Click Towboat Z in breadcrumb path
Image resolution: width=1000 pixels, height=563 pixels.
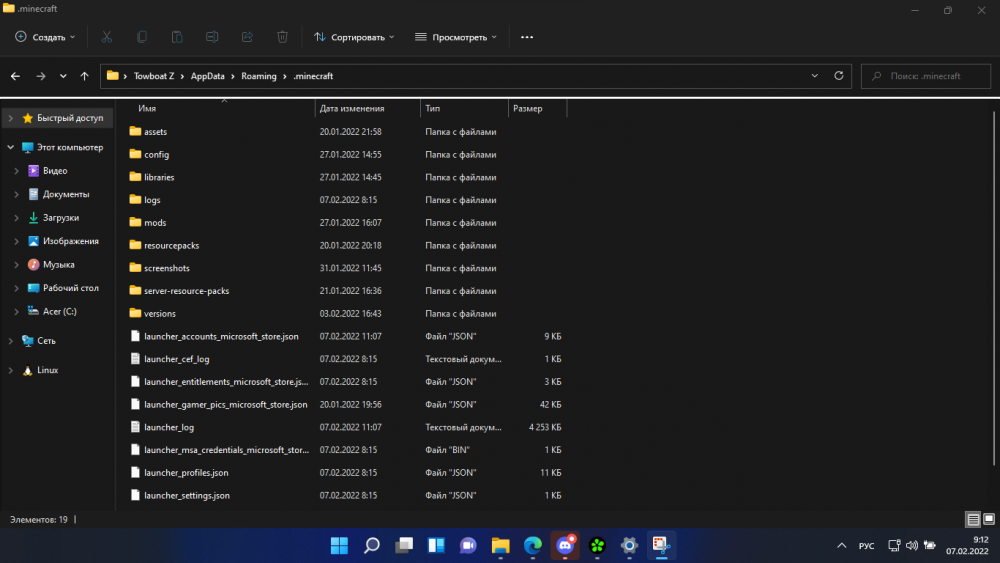point(154,76)
